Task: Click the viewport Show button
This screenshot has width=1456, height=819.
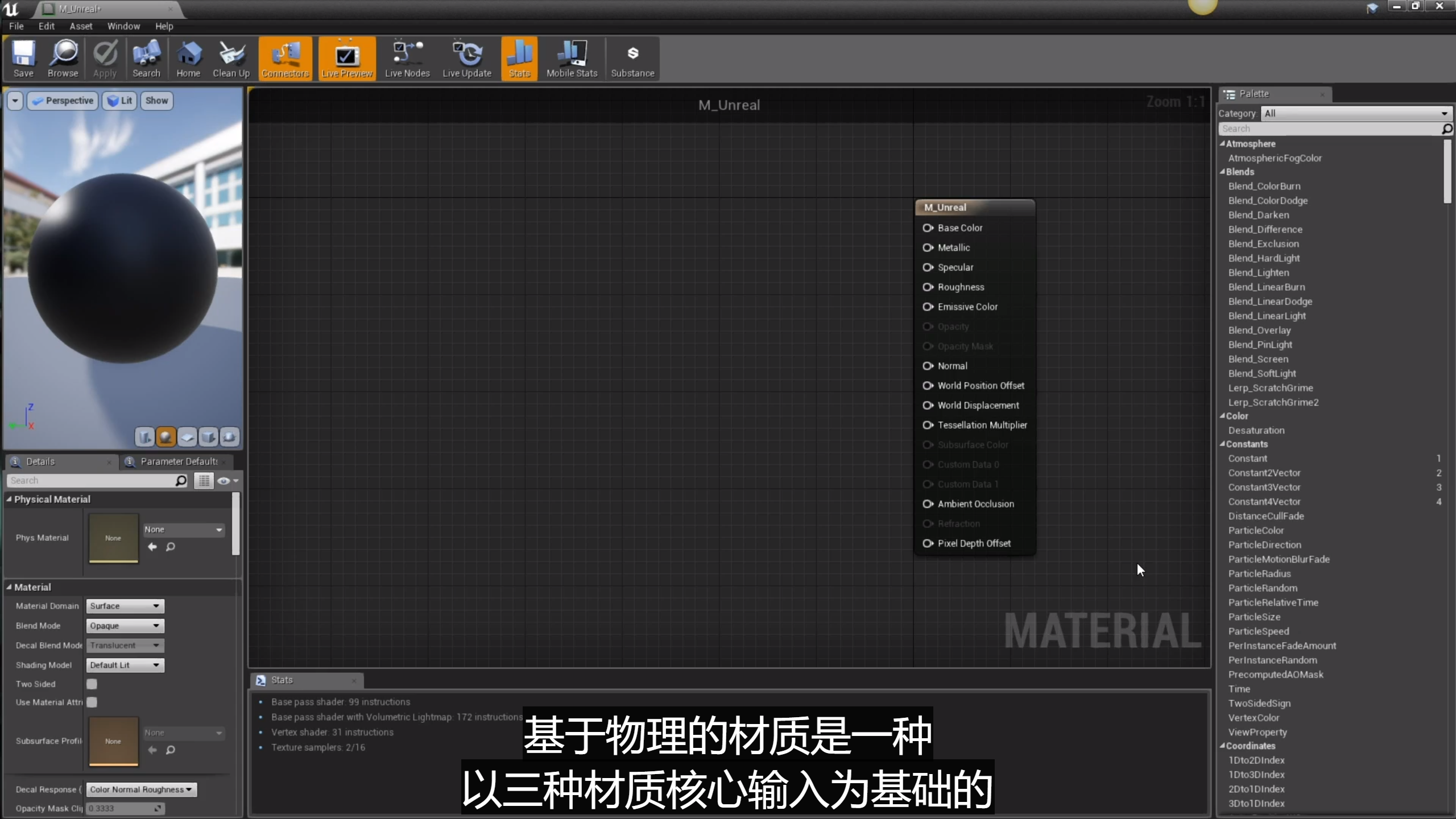Action: point(156,101)
